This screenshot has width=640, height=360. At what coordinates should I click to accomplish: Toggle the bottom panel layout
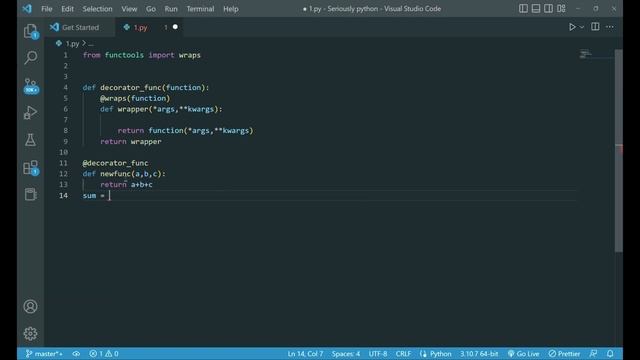coord(536,9)
